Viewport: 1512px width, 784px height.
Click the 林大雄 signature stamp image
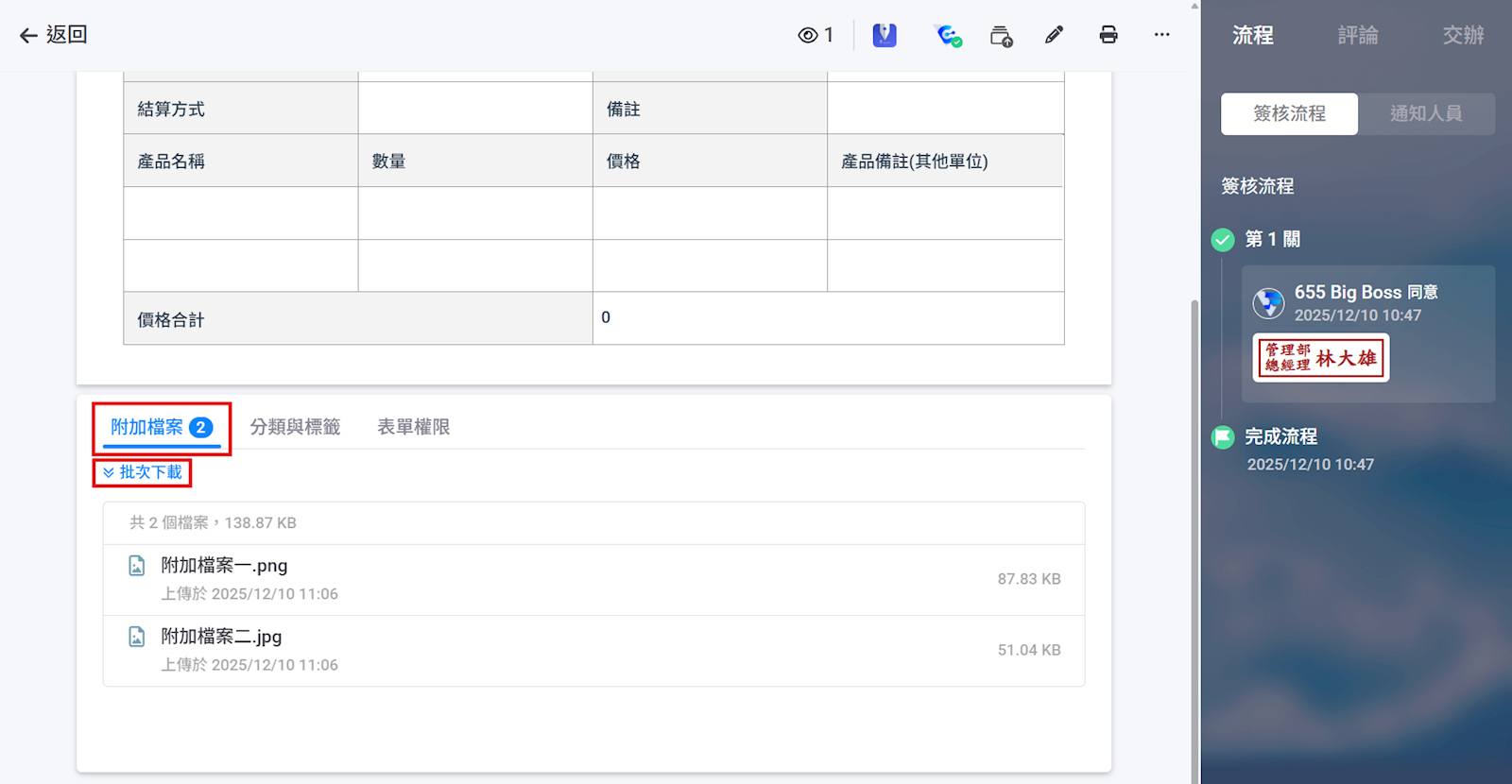point(1320,358)
